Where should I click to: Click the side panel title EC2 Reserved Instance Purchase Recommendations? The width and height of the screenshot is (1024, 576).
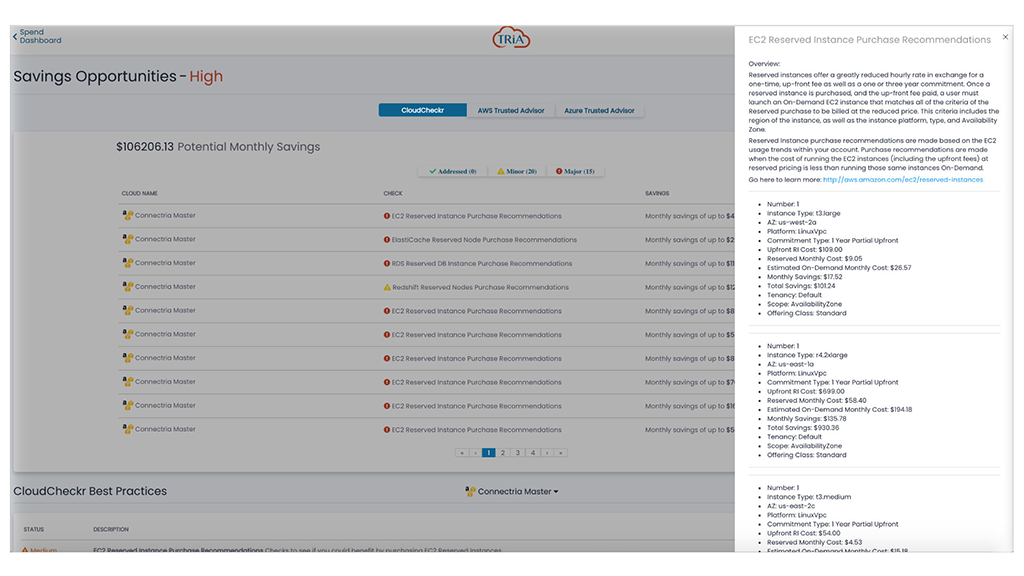pyautogui.click(x=869, y=40)
